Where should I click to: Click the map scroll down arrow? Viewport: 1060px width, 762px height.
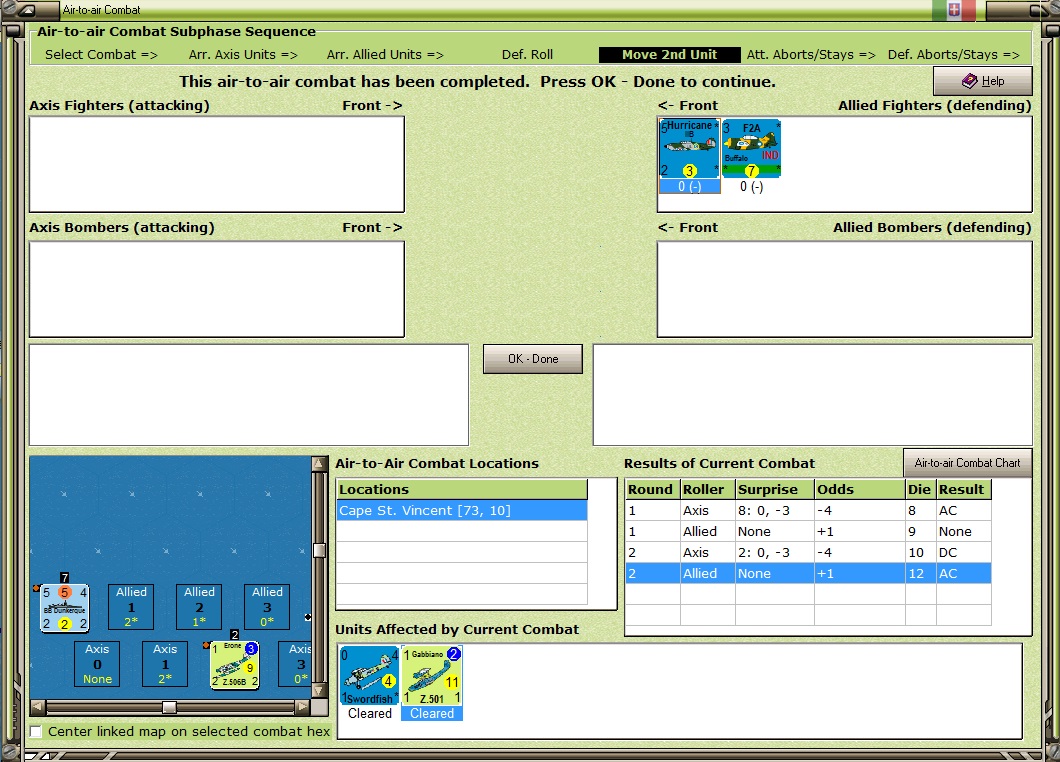pyautogui.click(x=318, y=690)
